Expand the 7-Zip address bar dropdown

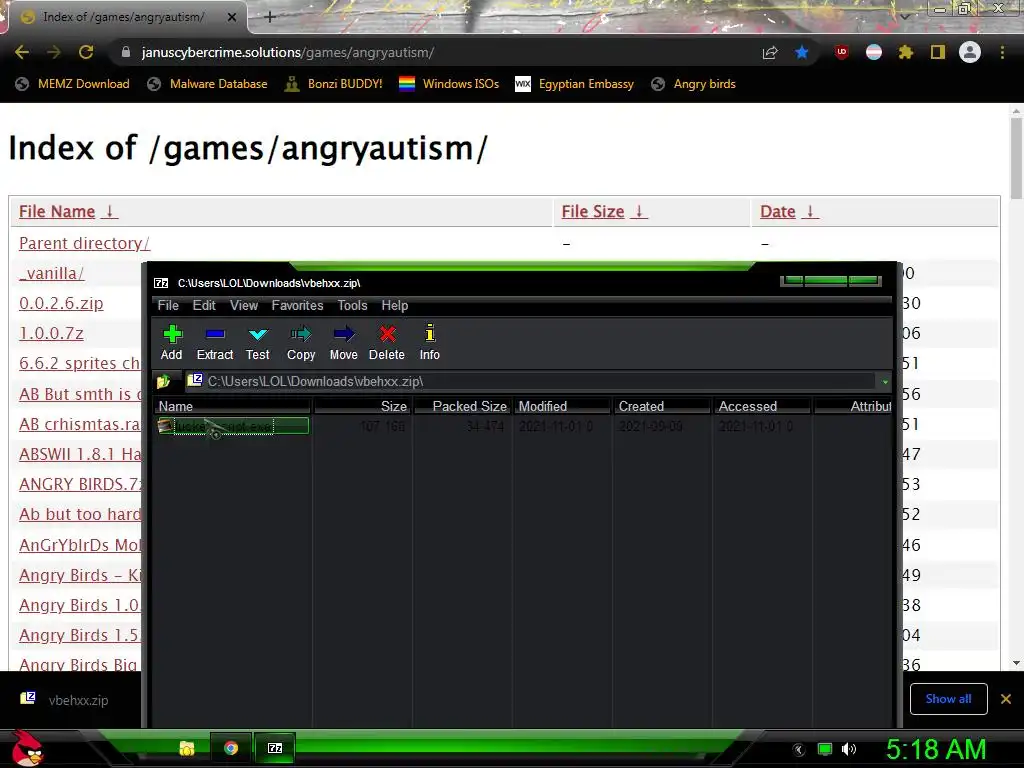coord(885,382)
